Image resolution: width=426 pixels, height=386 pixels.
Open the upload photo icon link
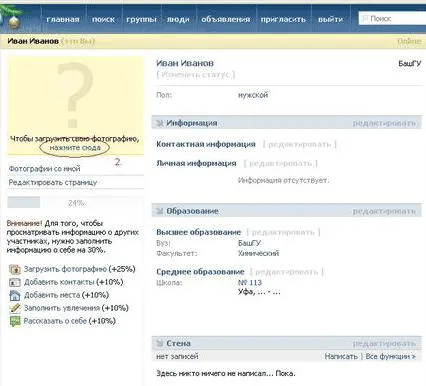click(15, 269)
